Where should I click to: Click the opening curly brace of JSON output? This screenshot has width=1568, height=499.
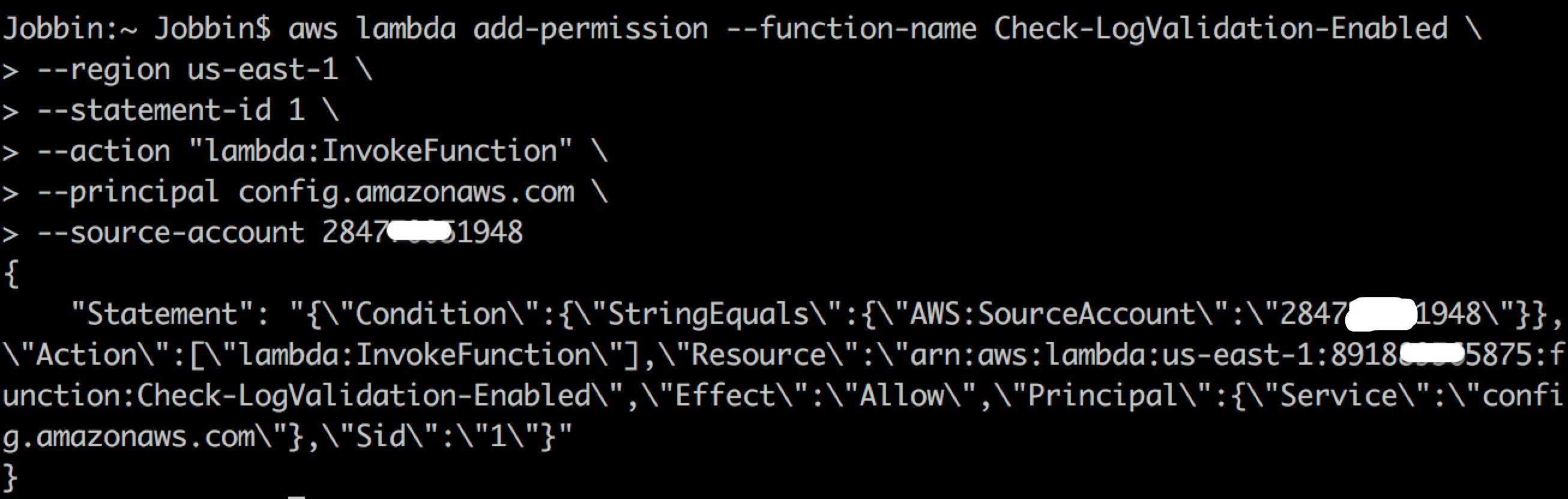click(11, 274)
